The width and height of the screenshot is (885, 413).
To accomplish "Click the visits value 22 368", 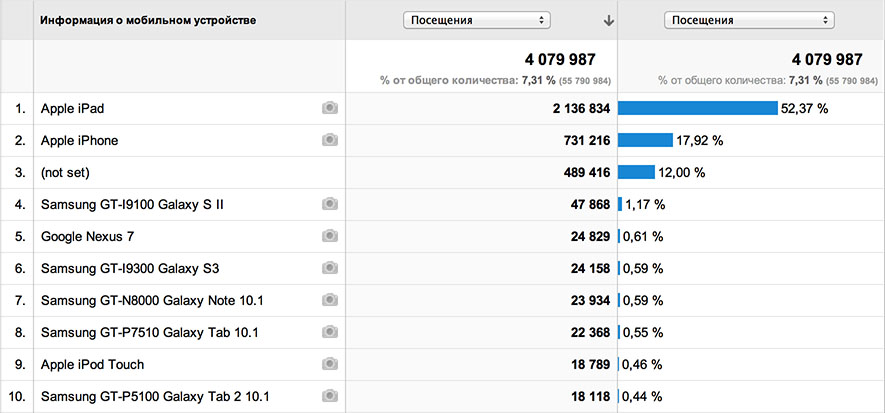I will (x=590, y=333).
